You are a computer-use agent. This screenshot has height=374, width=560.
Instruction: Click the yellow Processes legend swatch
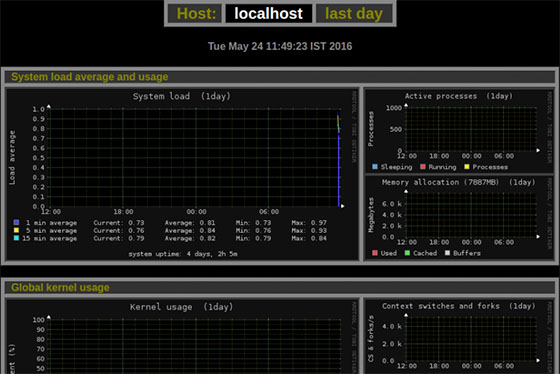click(466, 166)
